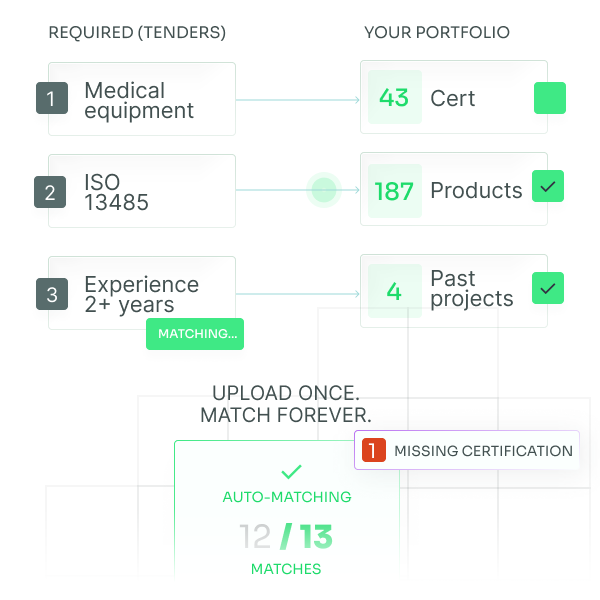Click the MISSING CERTIFICATION alert label

[483, 451]
